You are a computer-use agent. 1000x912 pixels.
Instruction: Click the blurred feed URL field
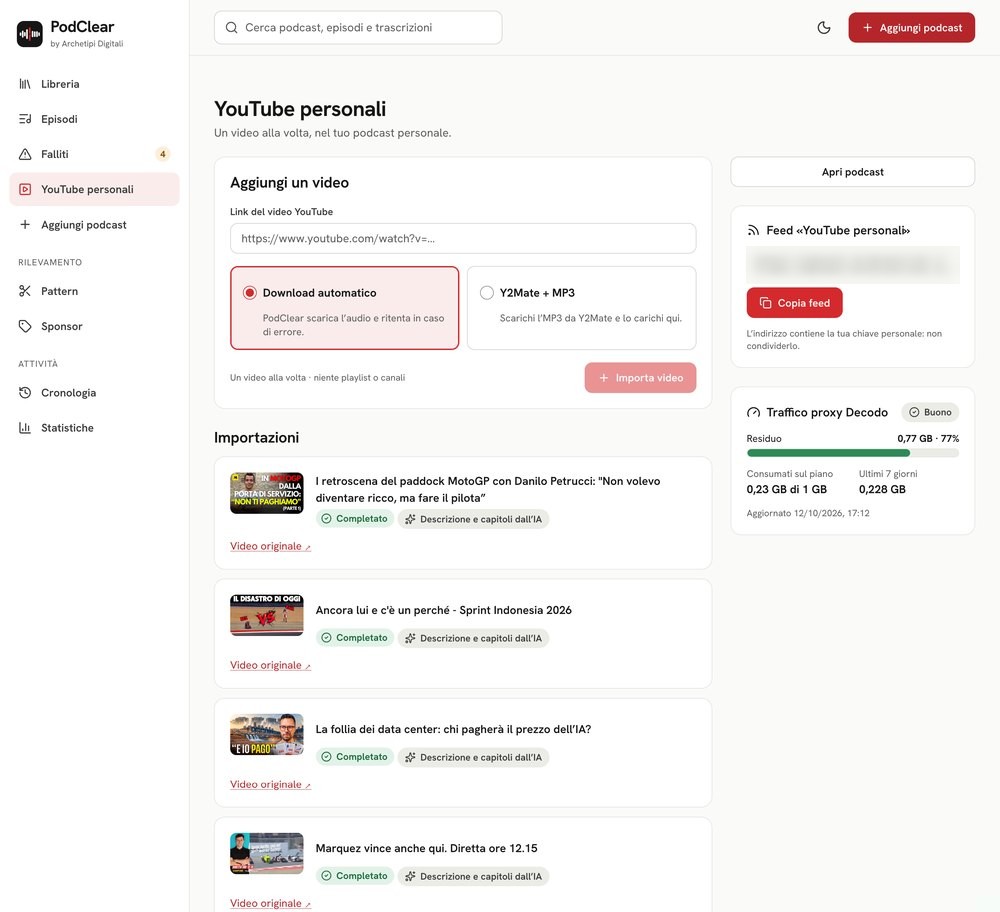(852, 265)
